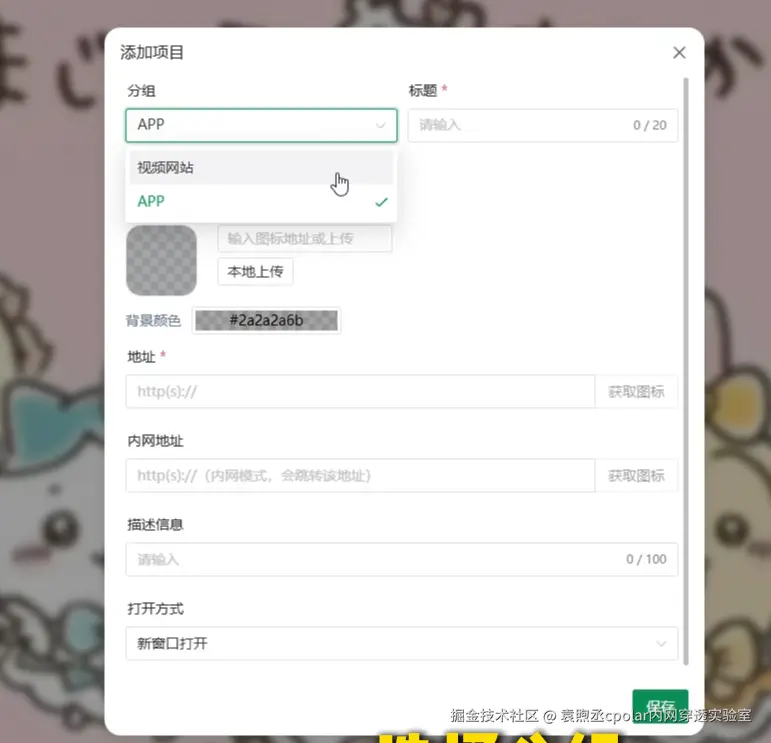Screen dimensions: 771x743
Task: Click the icon address input 输入图标地址或上传
Action: 305,238
